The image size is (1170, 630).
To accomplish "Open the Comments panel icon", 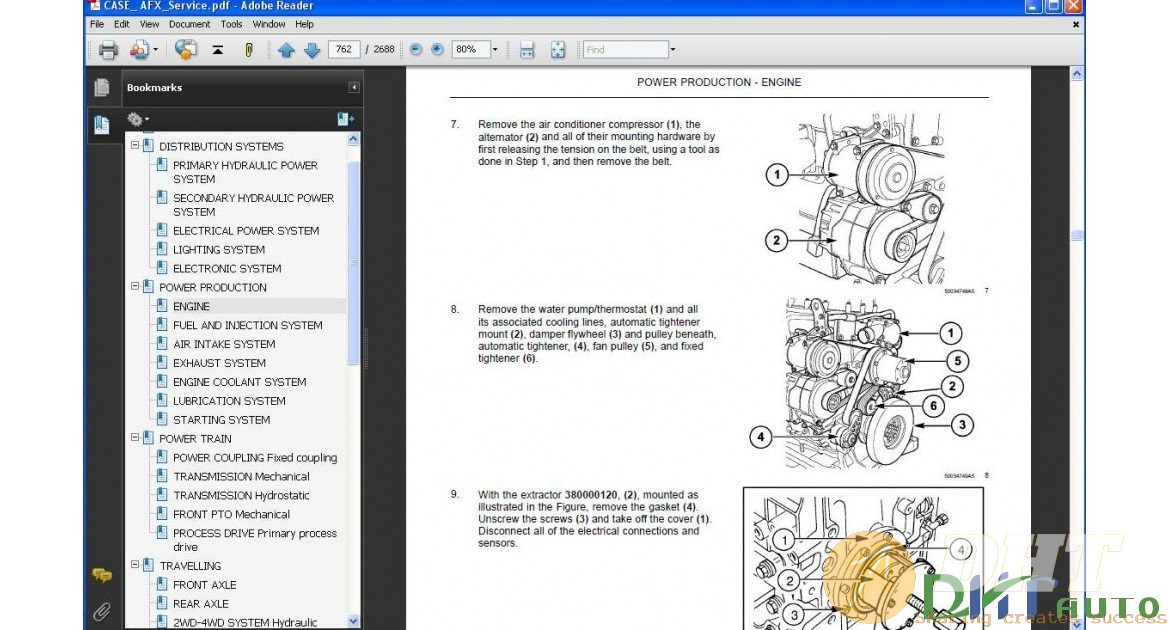I will (101, 575).
